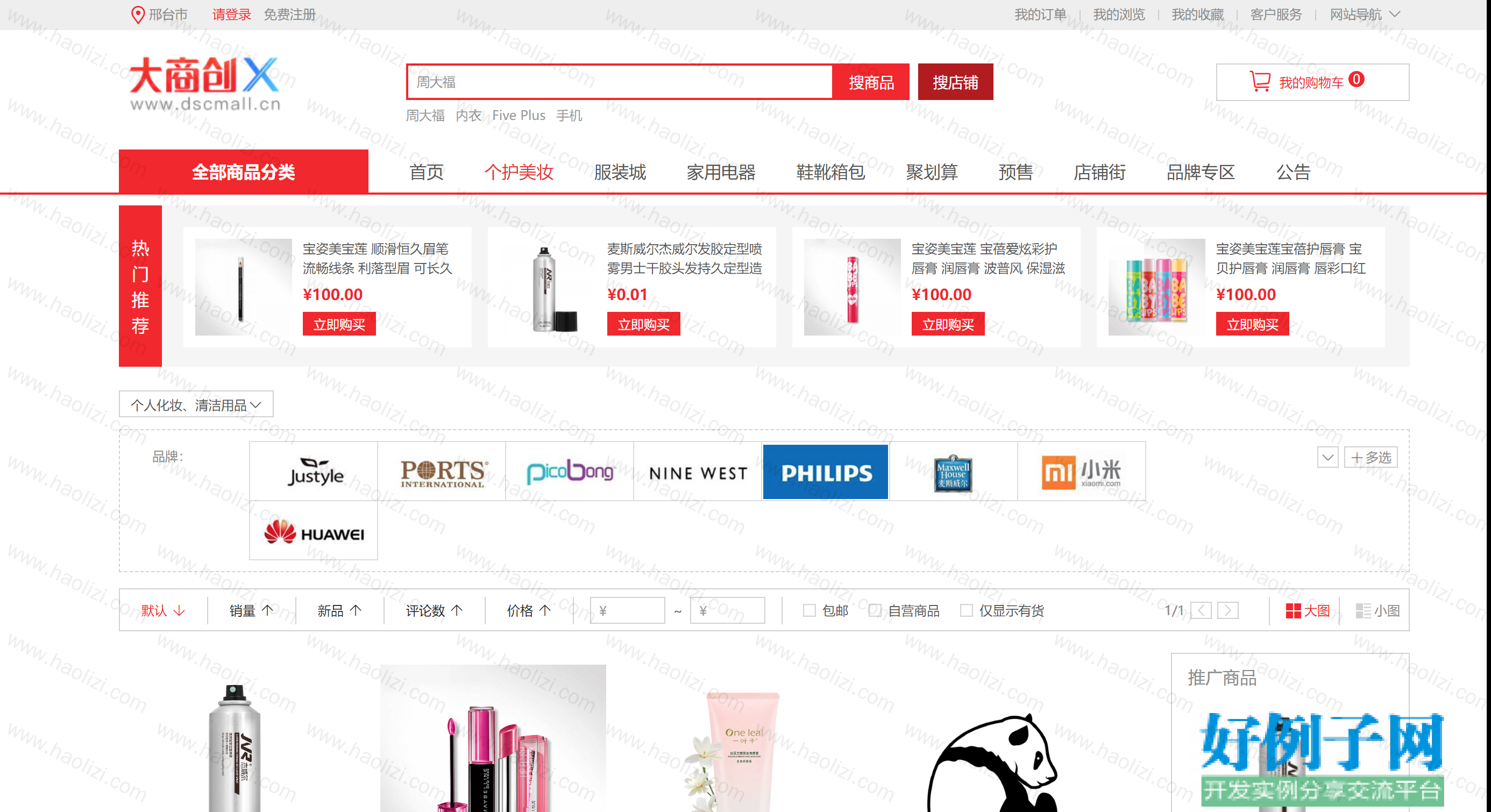Open the 服装城 nav tab
The image size is (1491, 812).
pyautogui.click(x=620, y=172)
